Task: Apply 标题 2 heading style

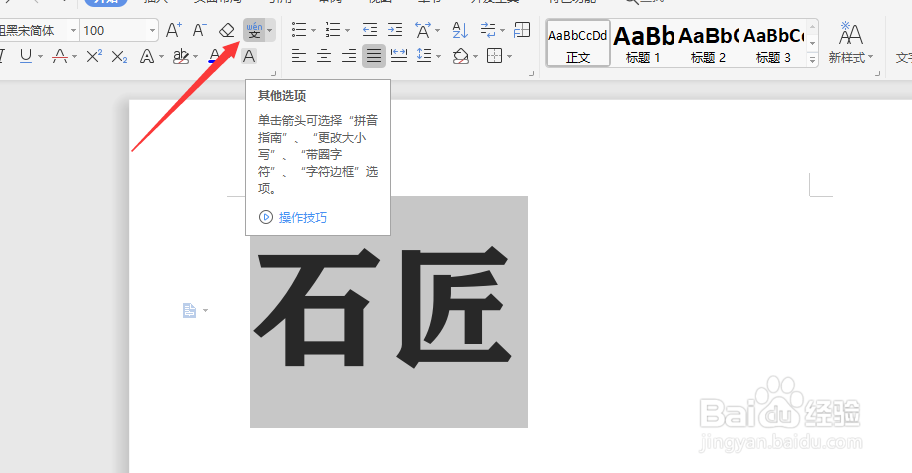Action: (x=708, y=44)
